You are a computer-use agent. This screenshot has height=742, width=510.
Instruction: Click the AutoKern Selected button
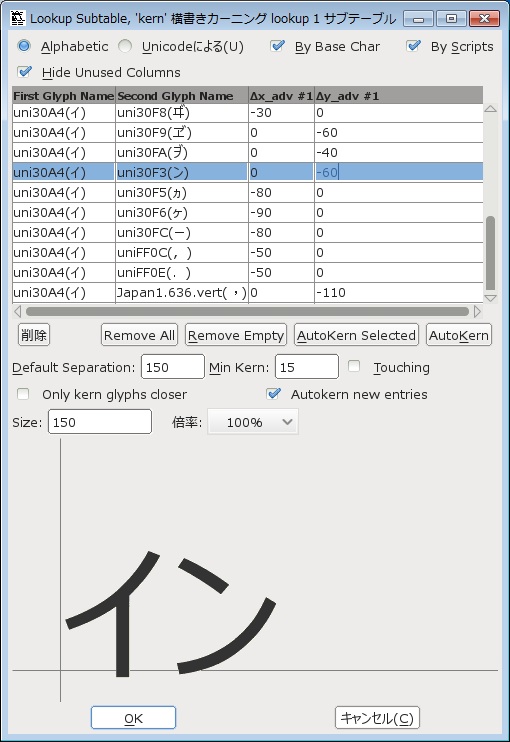(356, 335)
